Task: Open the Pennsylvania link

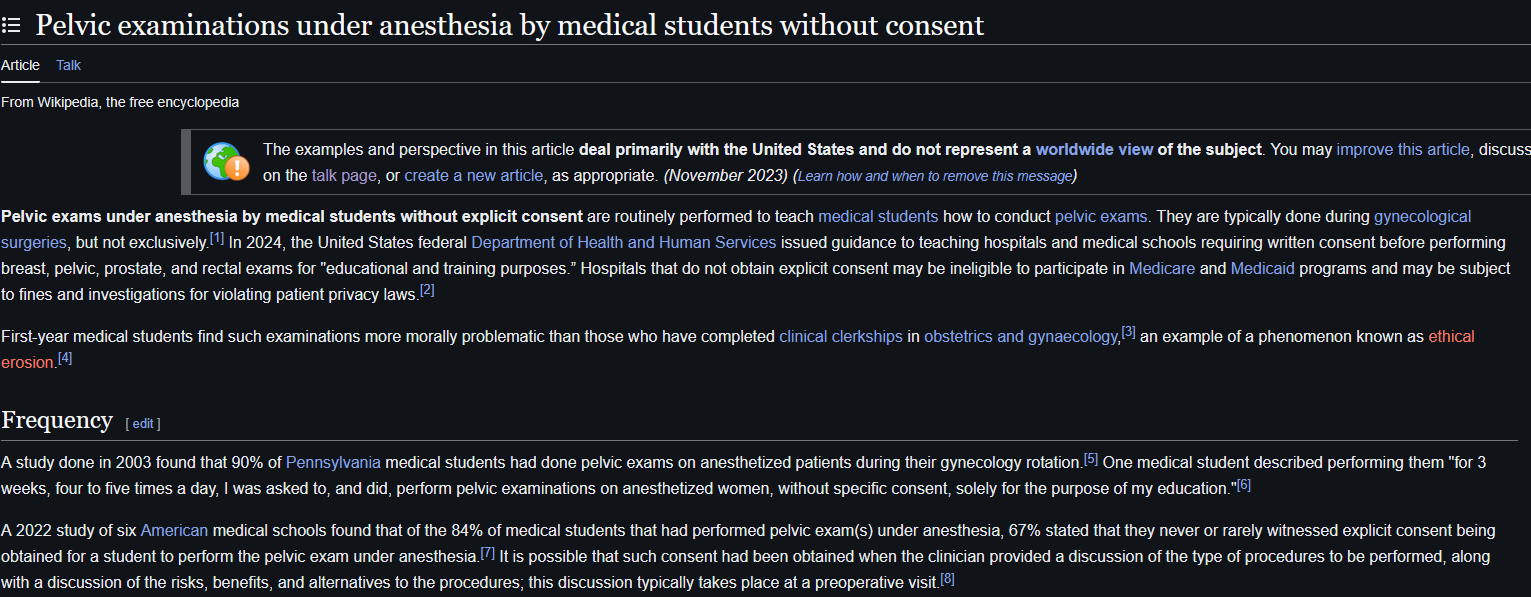Action: point(333,462)
